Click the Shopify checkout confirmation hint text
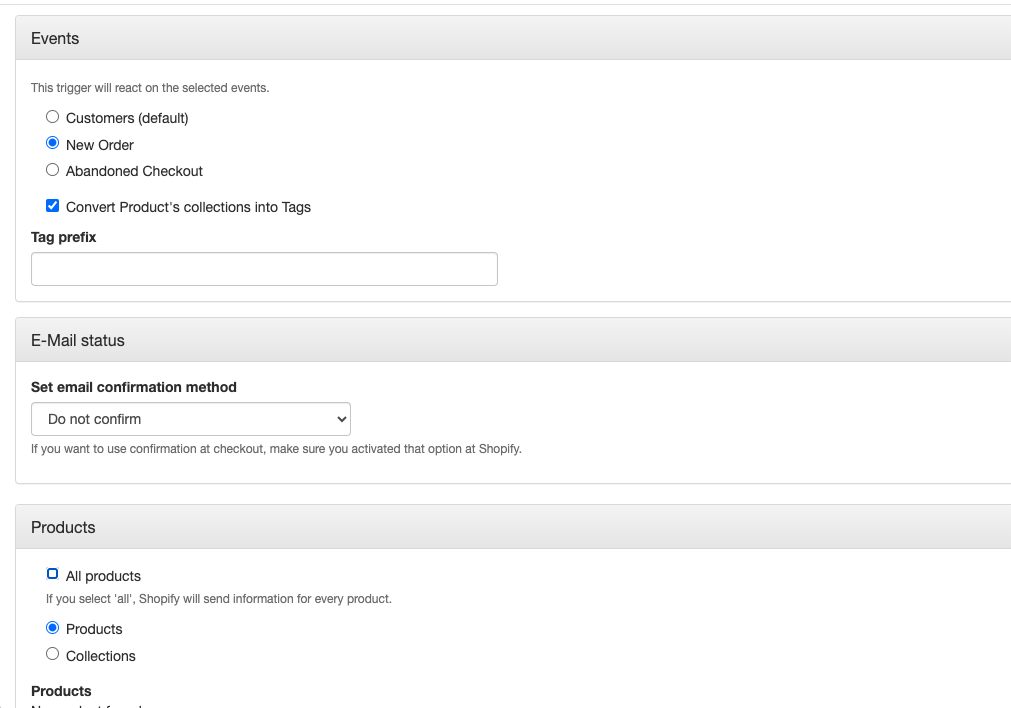 click(x=277, y=449)
